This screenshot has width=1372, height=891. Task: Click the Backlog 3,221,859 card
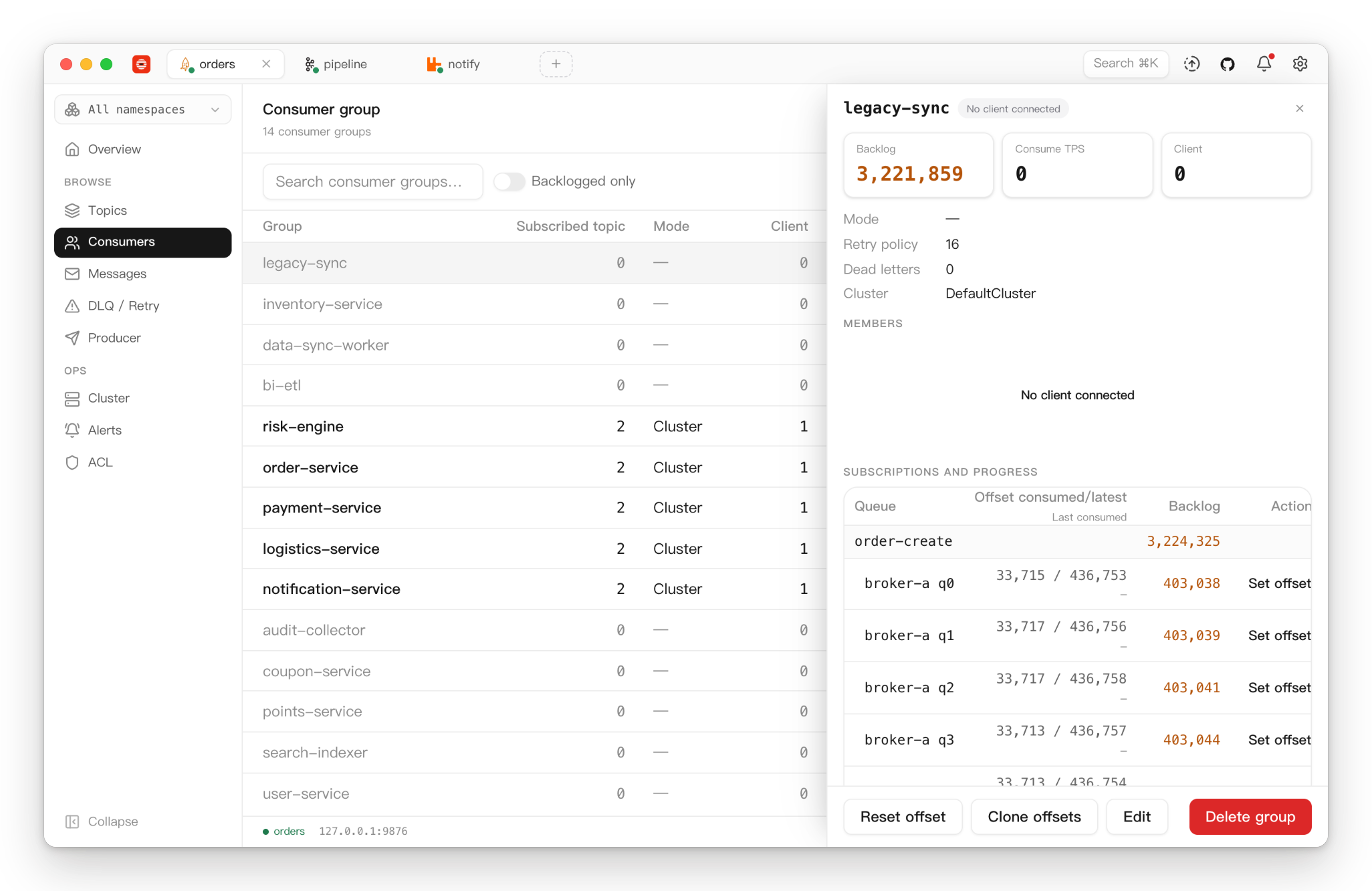[919, 165]
